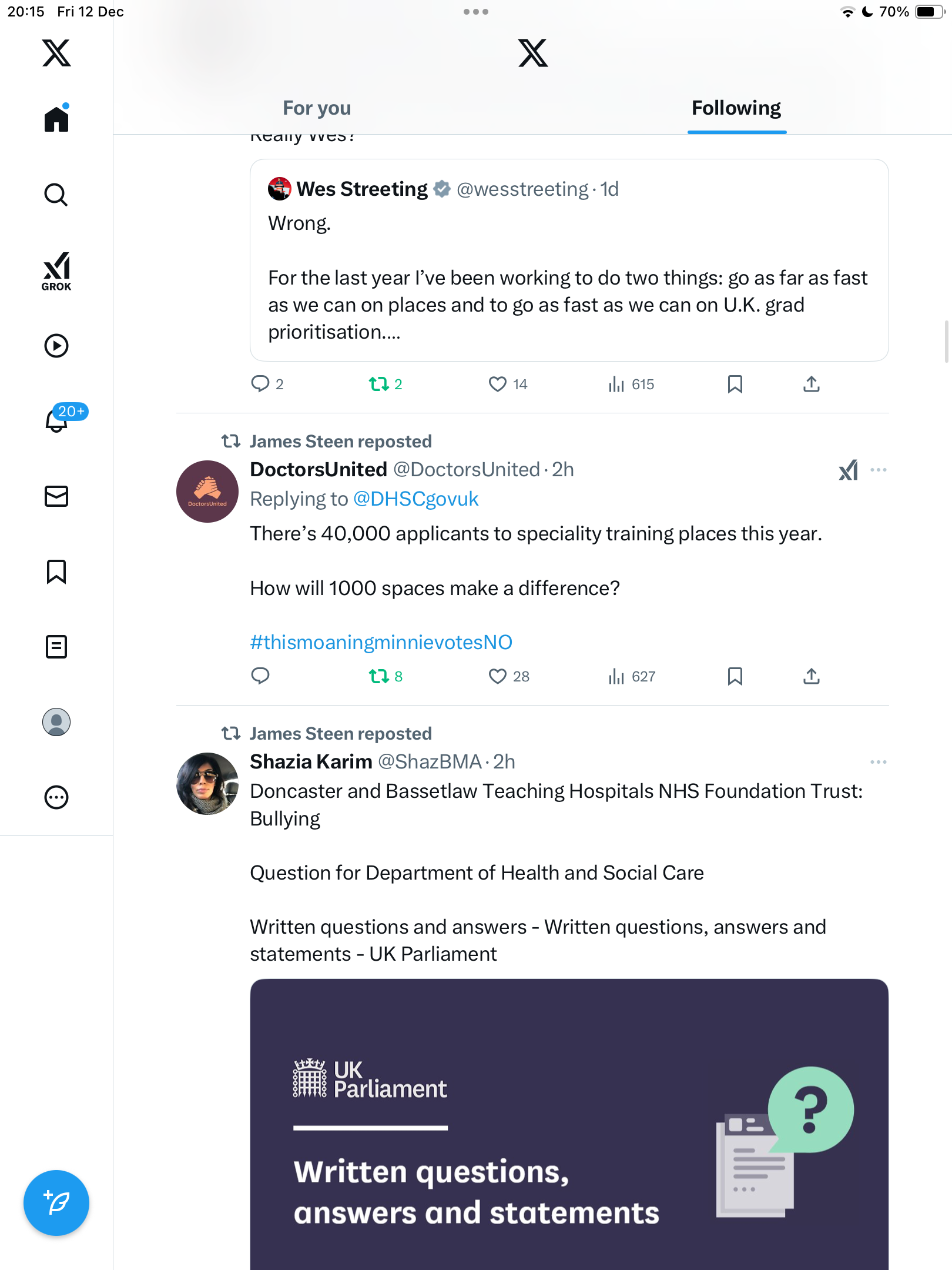Like the DoctorsUnited post
The image size is (952, 1270).
(x=498, y=676)
